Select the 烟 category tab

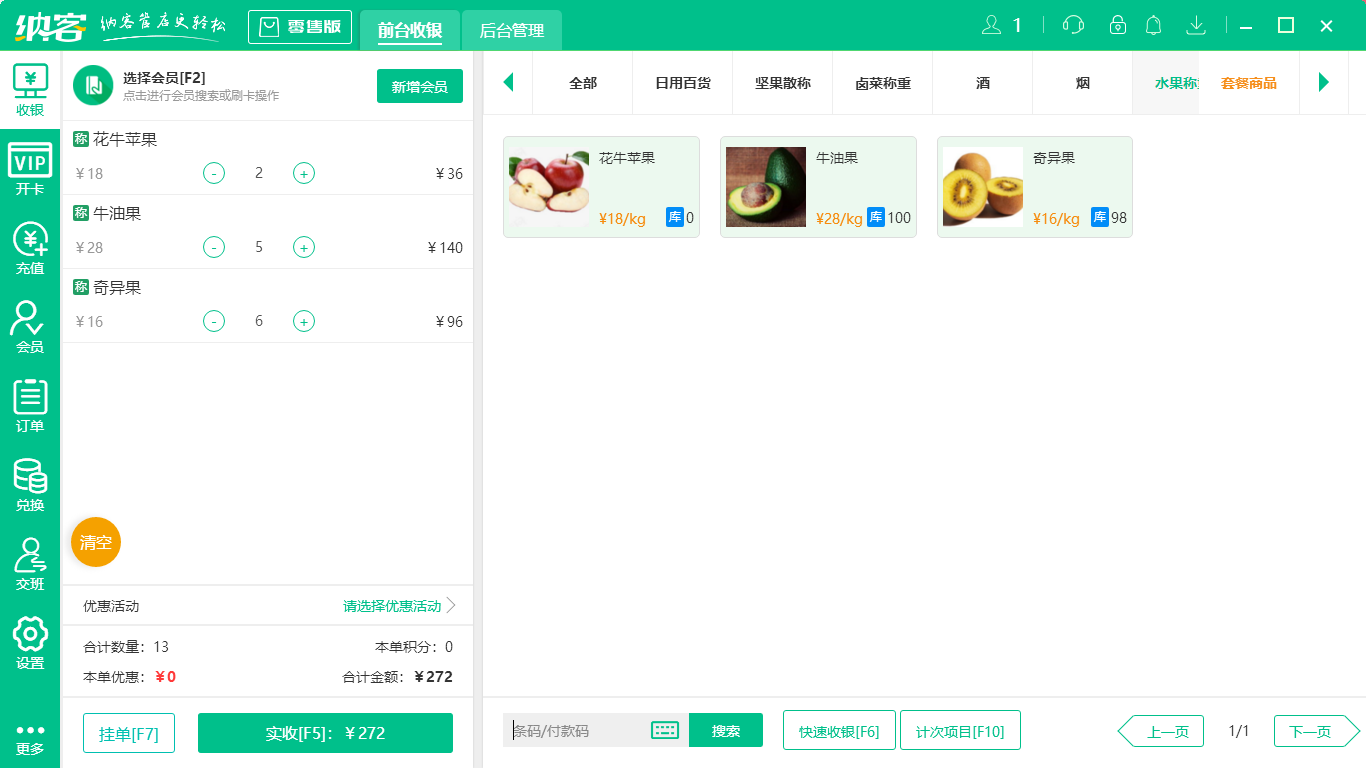[1083, 83]
